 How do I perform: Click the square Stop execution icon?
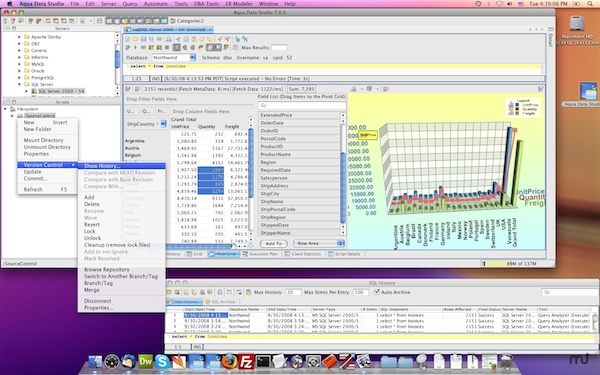pyautogui.click(x=167, y=47)
